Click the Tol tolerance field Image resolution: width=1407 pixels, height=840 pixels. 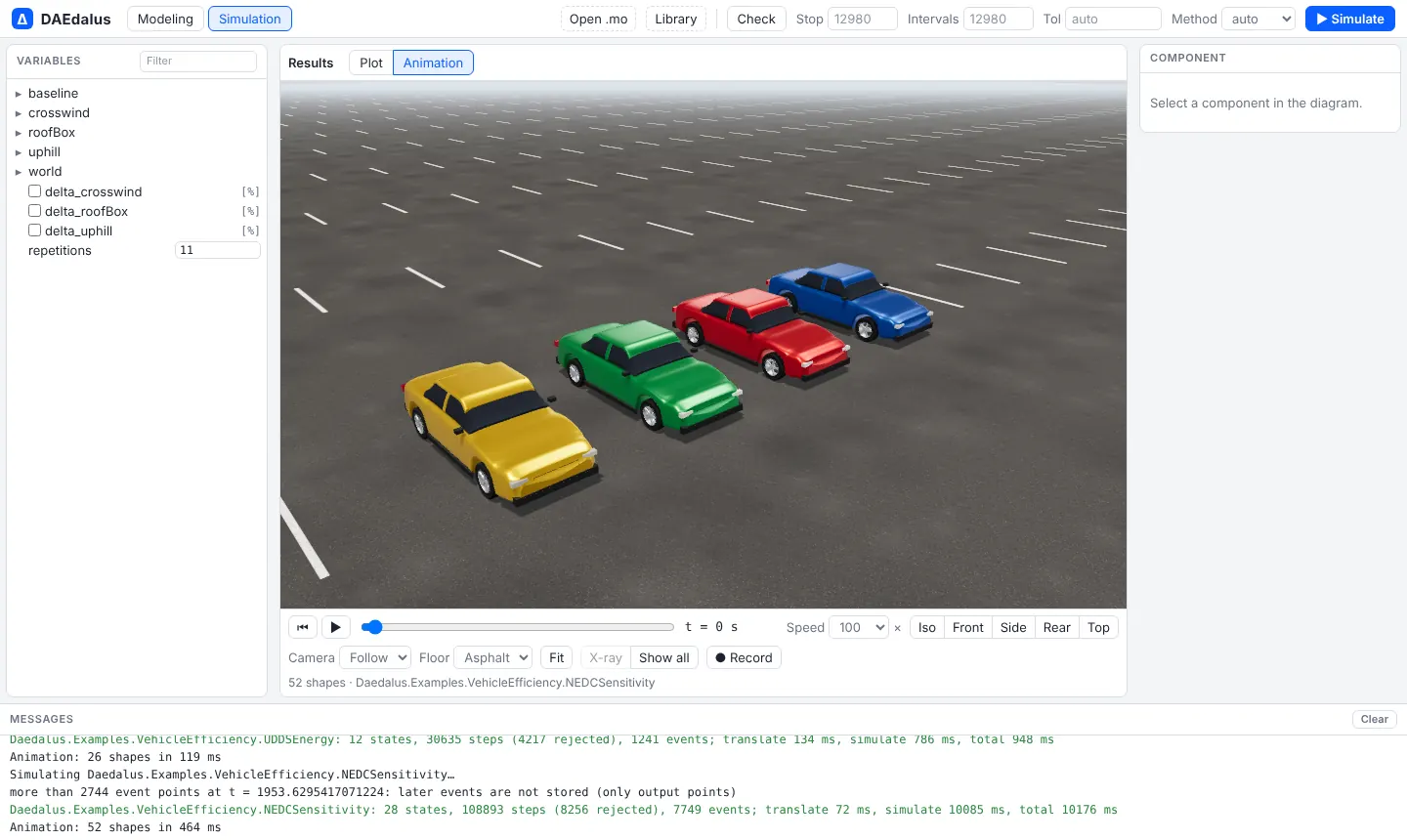[x=1113, y=19]
